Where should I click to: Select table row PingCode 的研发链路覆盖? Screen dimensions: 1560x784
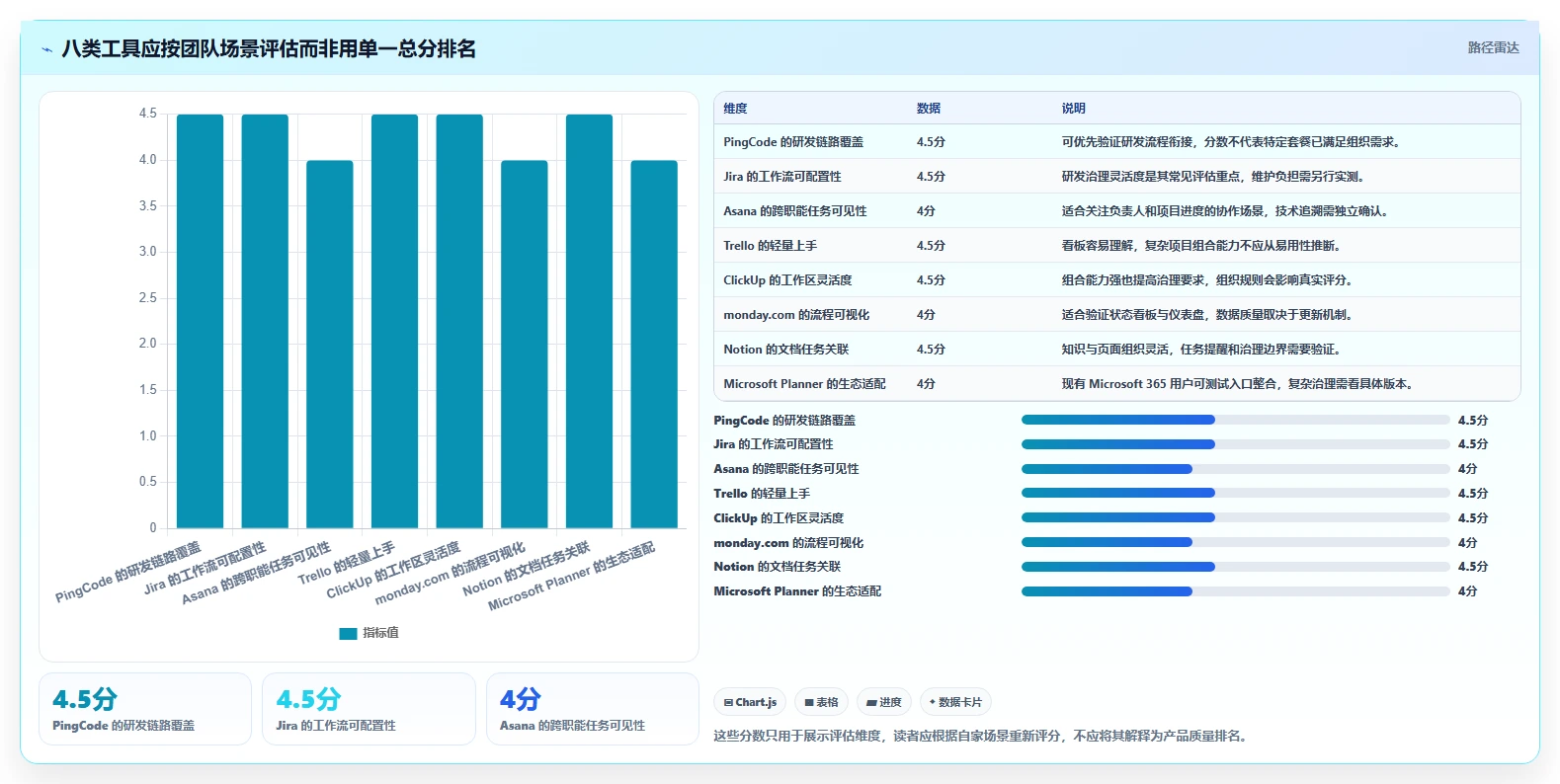[1116, 142]
